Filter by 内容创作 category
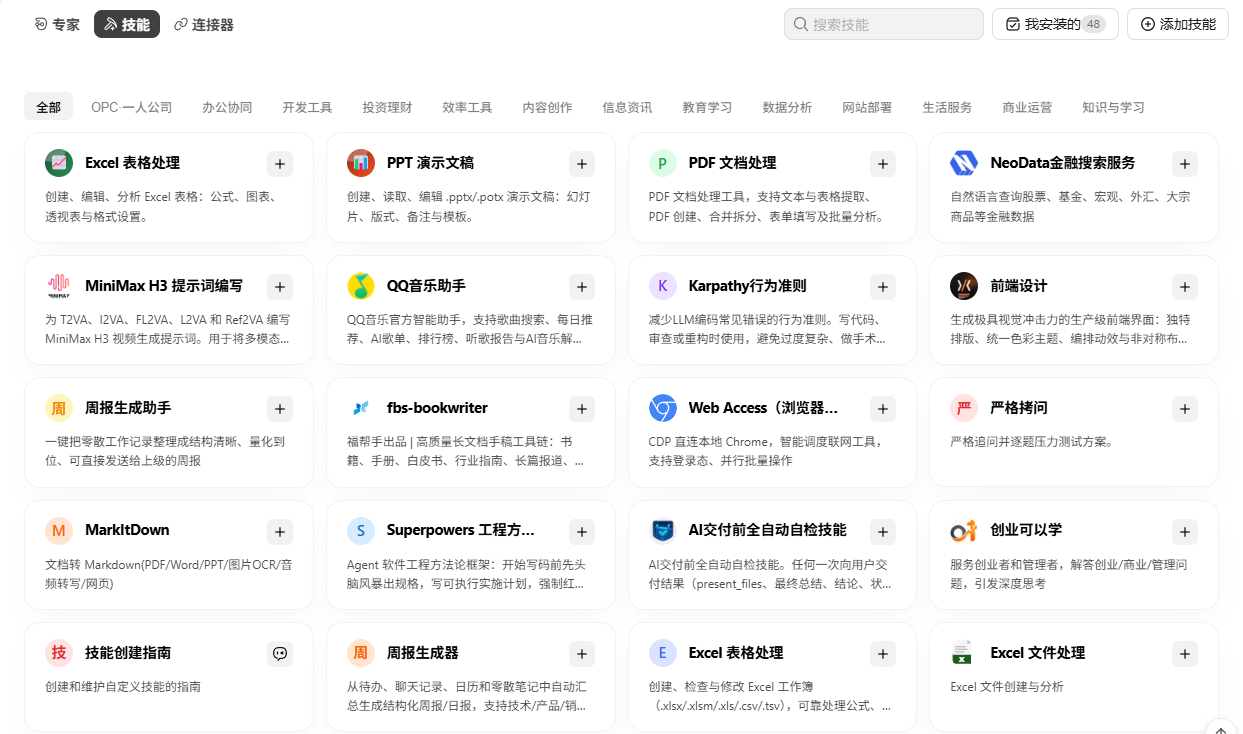The image size is (1243, 734). pyautogui.click(x=547, y=107)
